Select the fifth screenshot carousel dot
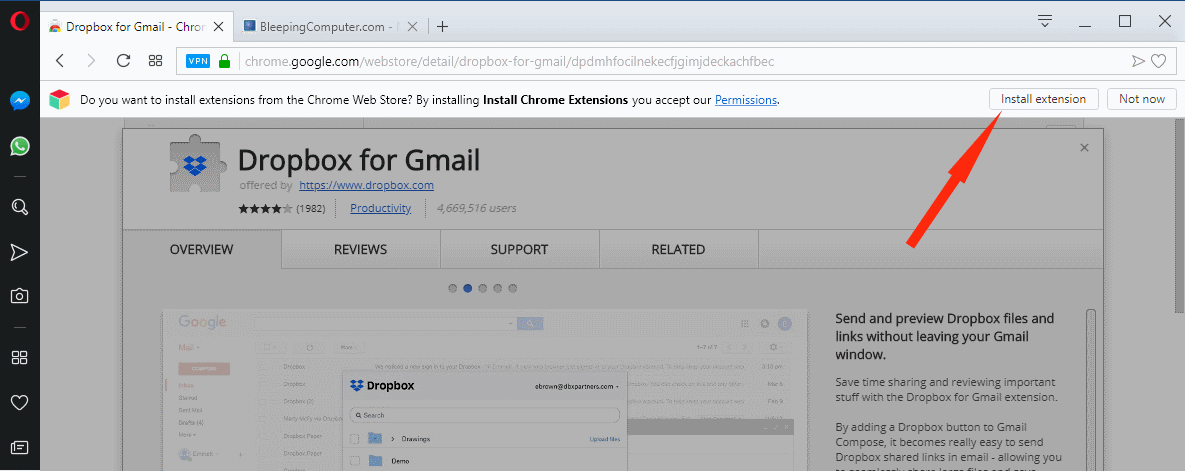This screenshot has height=471, width=1185. (513, 288)
